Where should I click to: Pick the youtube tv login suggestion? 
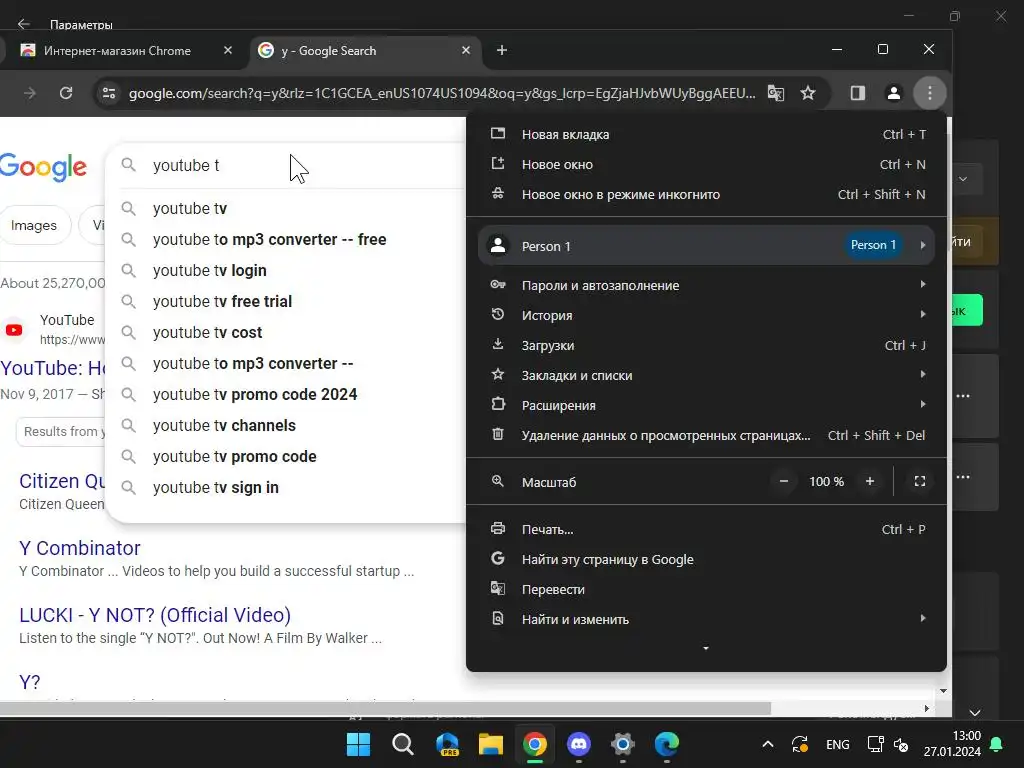(287, 270)
